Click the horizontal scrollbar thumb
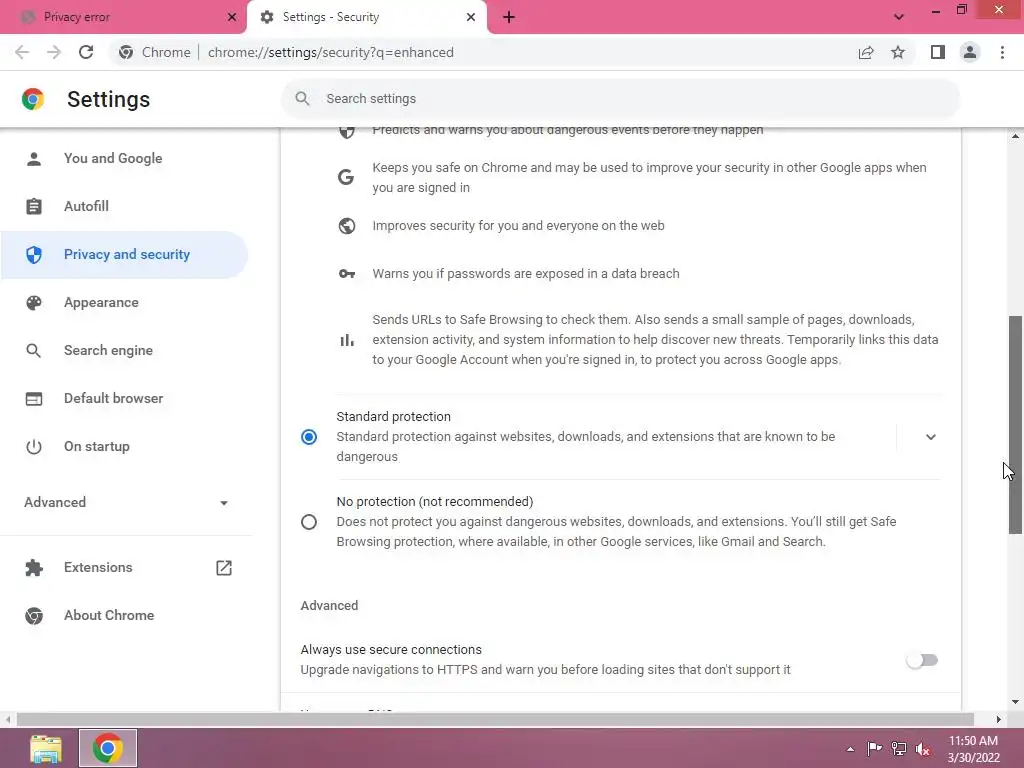1024x768 pixels. click(x=495, y=719)
